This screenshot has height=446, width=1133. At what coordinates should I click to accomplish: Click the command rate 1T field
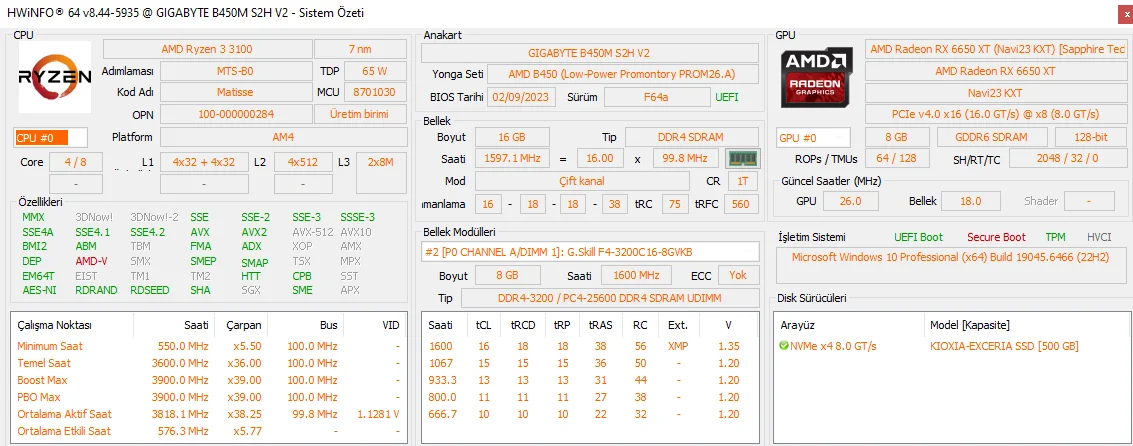pos(743,181)
